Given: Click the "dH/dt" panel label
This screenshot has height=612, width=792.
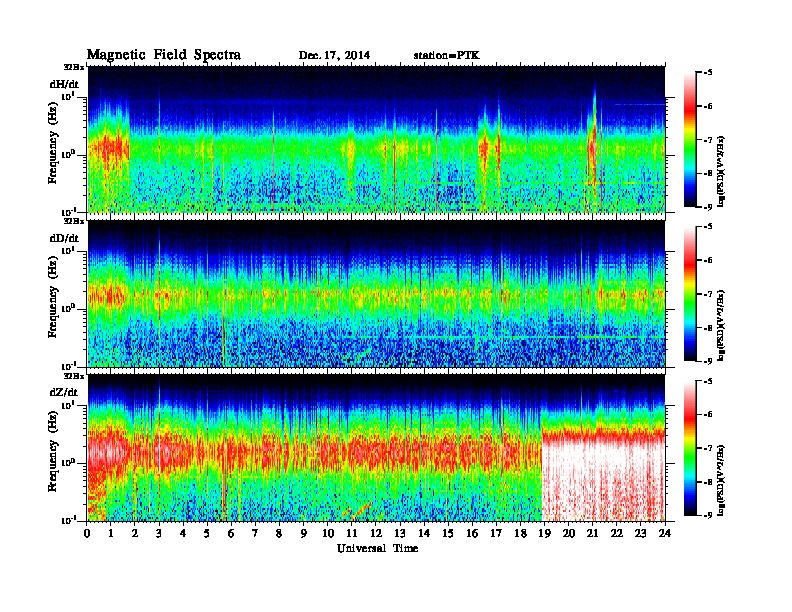Looking at the screenshot, I should point(64,84).
